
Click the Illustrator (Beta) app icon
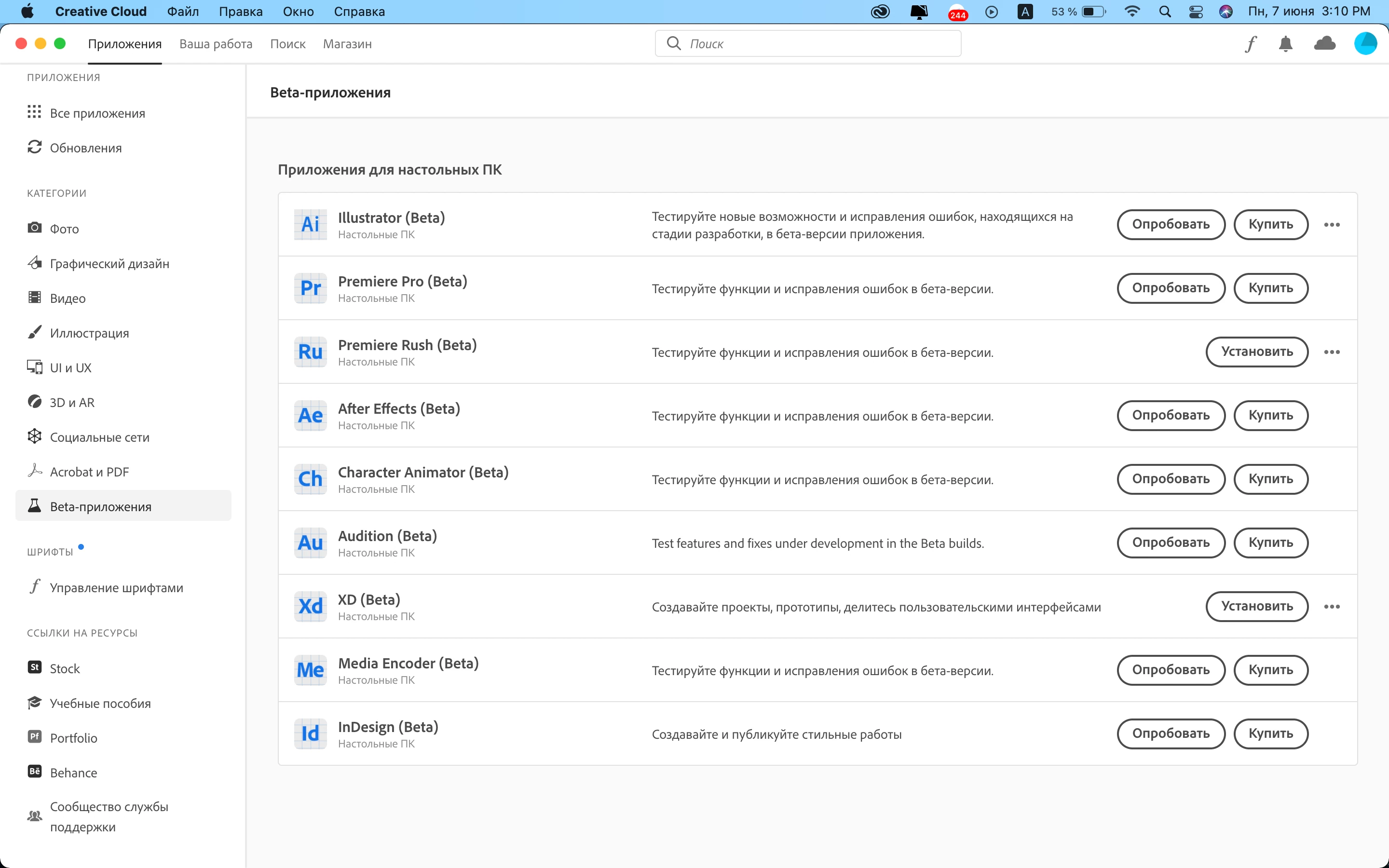311,224
